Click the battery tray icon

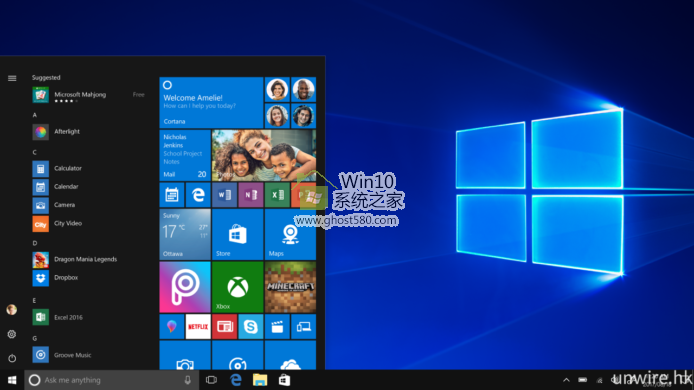point(582,380)
